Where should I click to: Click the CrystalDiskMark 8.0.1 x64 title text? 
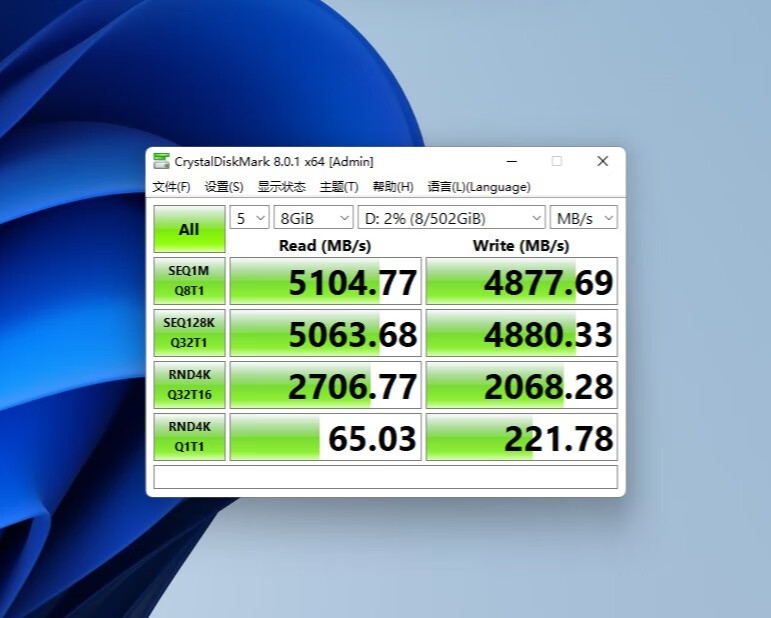pos(274,161)
